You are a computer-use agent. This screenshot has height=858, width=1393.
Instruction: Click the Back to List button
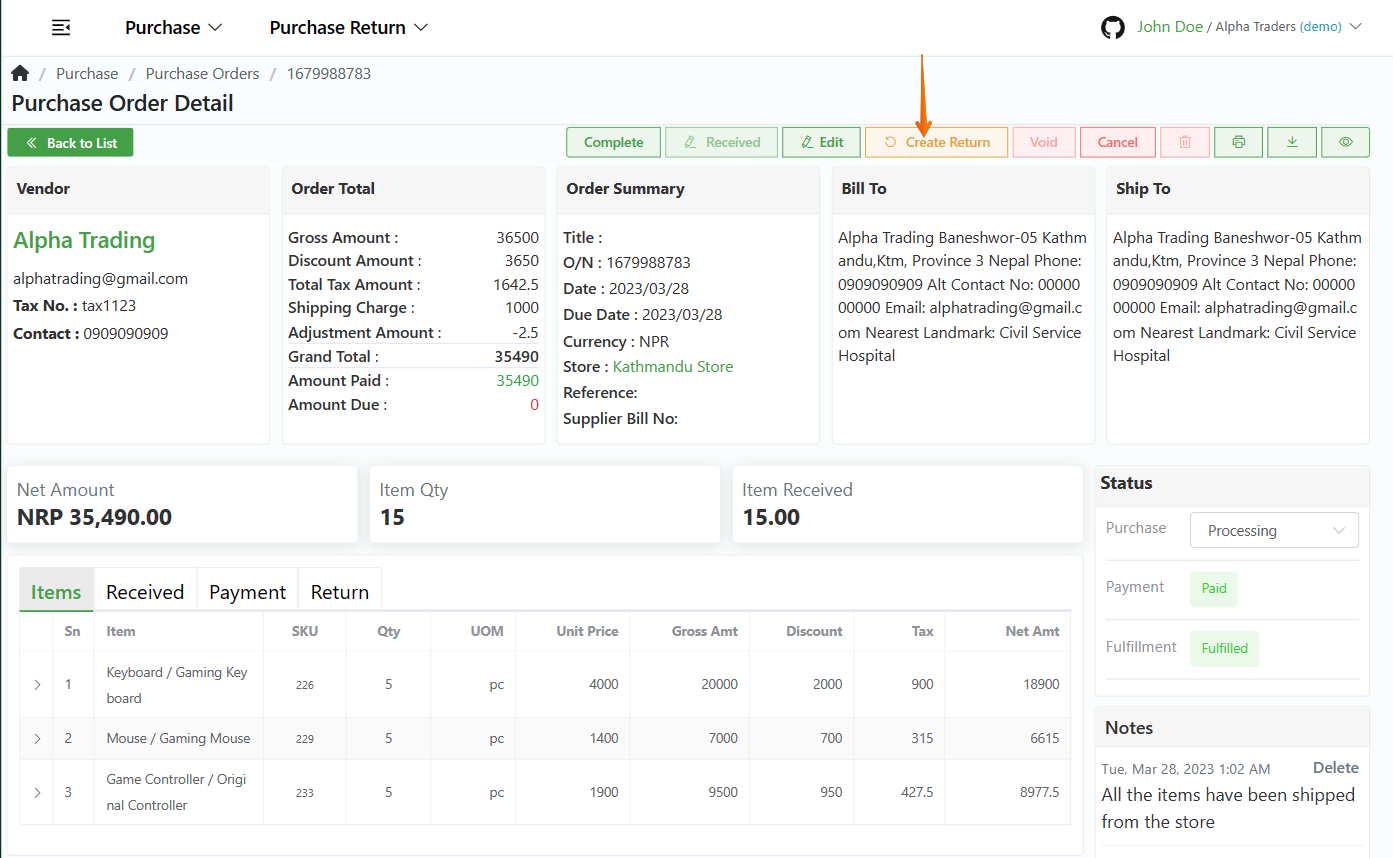tap(70, 142)
